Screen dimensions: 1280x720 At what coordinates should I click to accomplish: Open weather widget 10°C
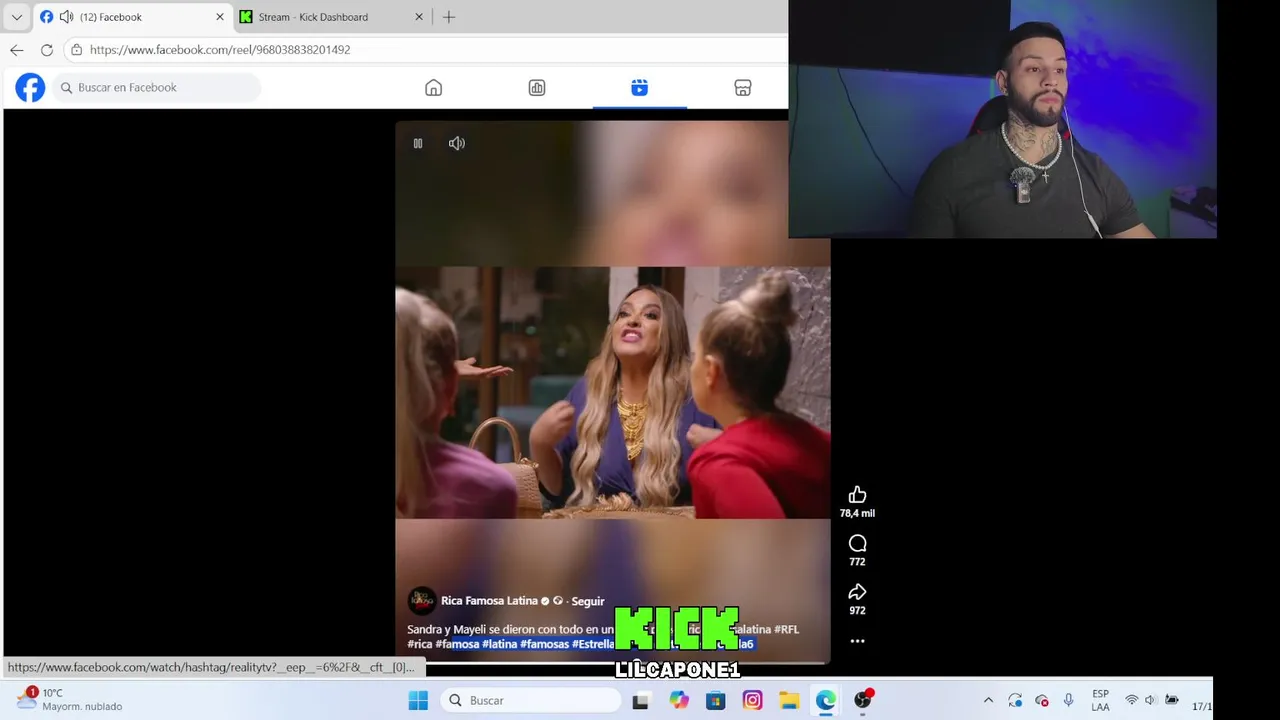pyautogui.click(x=70, y=699)
